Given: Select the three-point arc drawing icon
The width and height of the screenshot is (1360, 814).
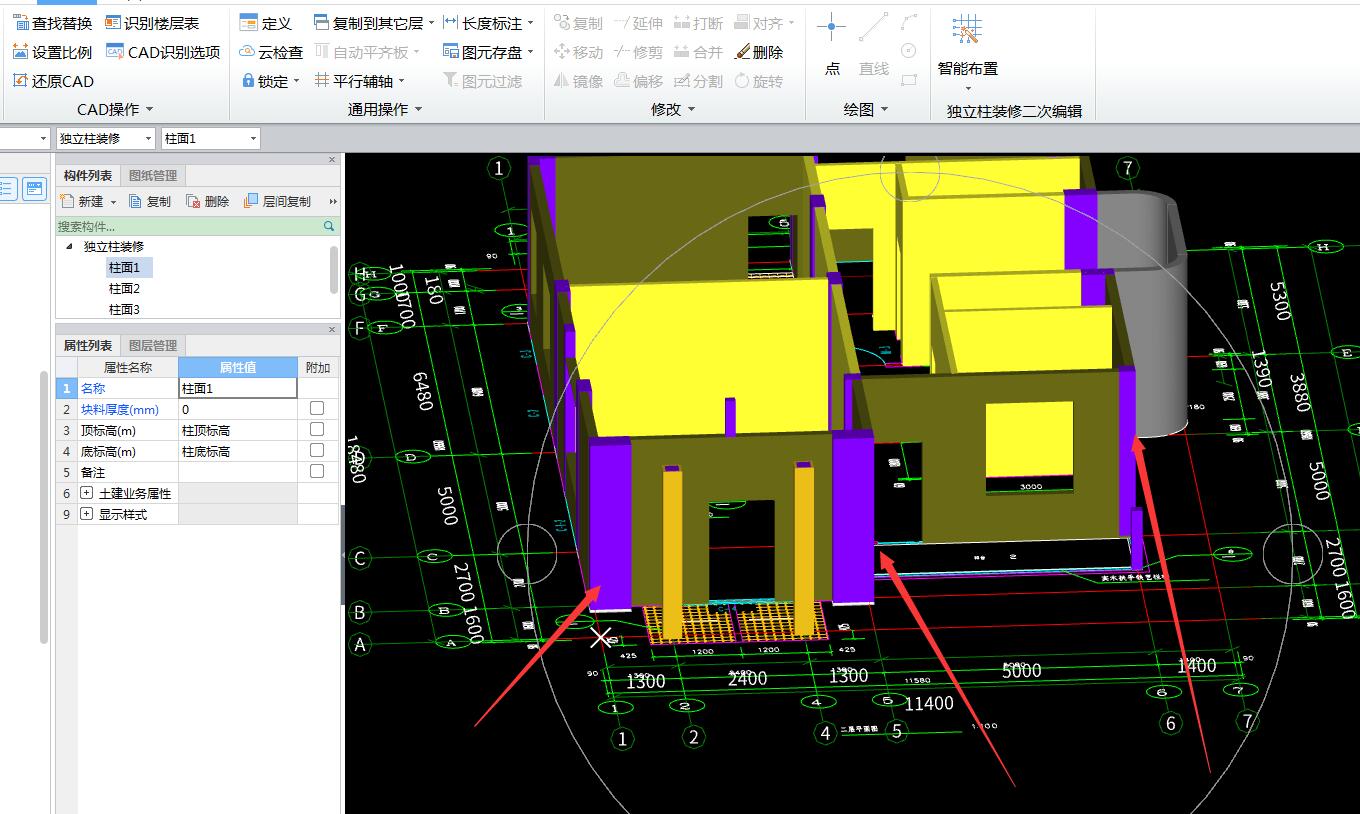Looking at the screenshot, I should click(x=909, y=22).
